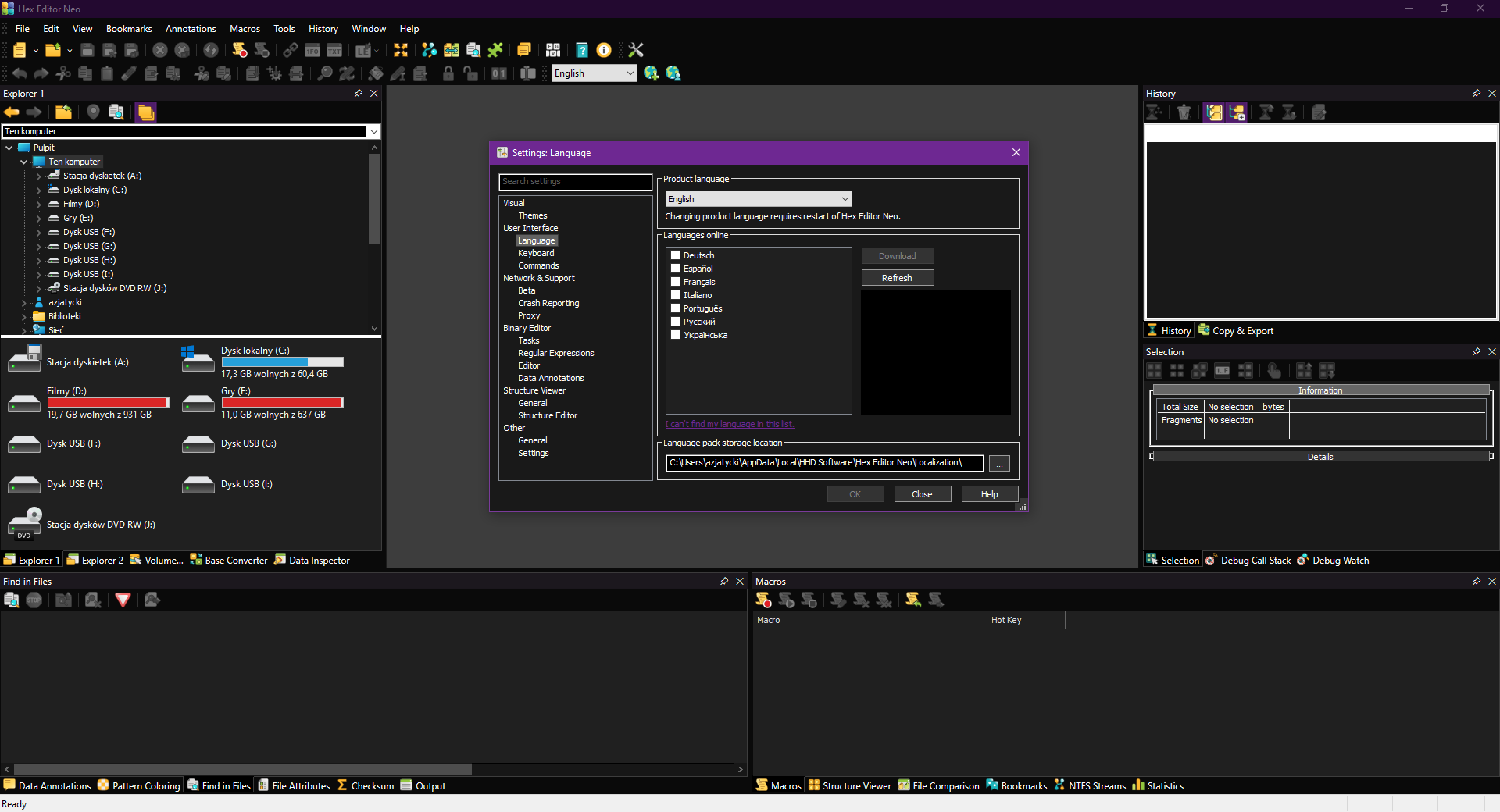Image resolution: width=1500 pixels, height=812 pixels.
Task: Click the Help button in Settings dialog
Action: pyautogui.click(x=989, y=494)
